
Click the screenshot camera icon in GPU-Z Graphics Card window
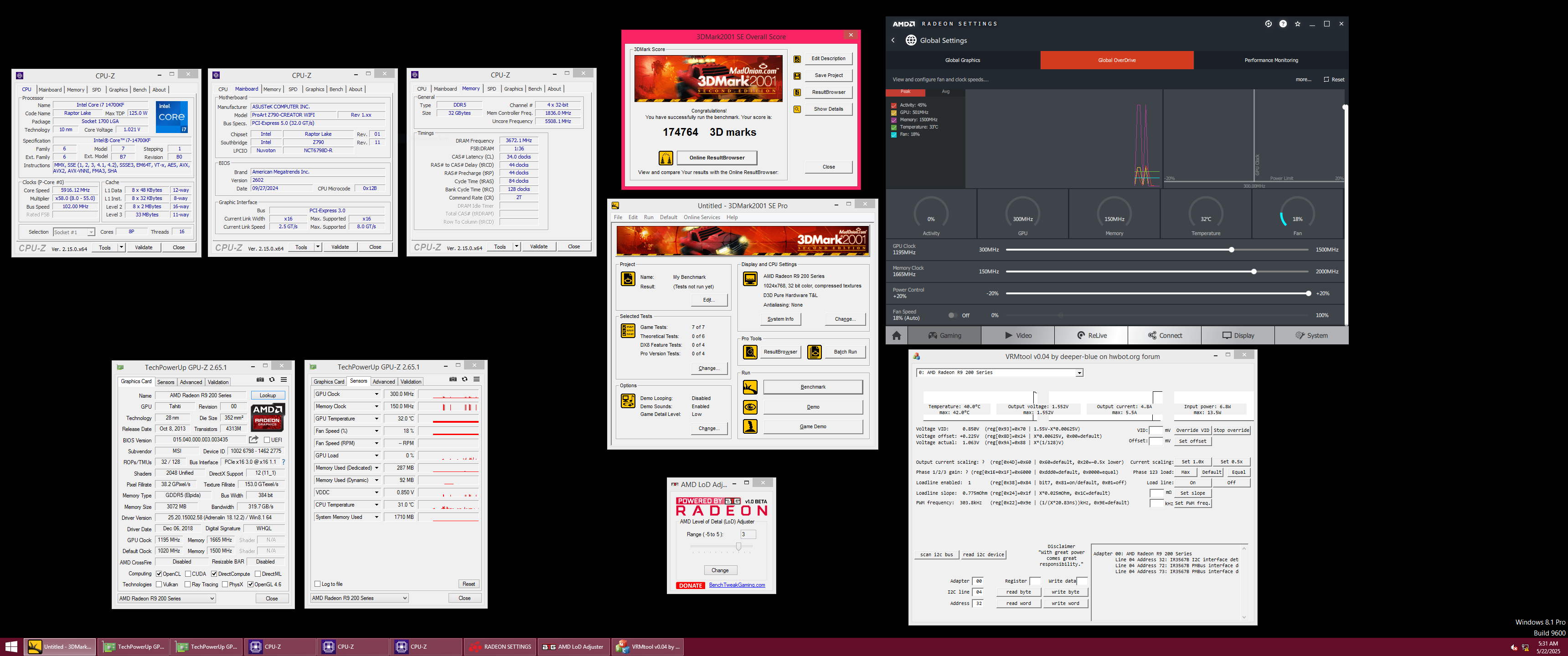coord(260,380)
